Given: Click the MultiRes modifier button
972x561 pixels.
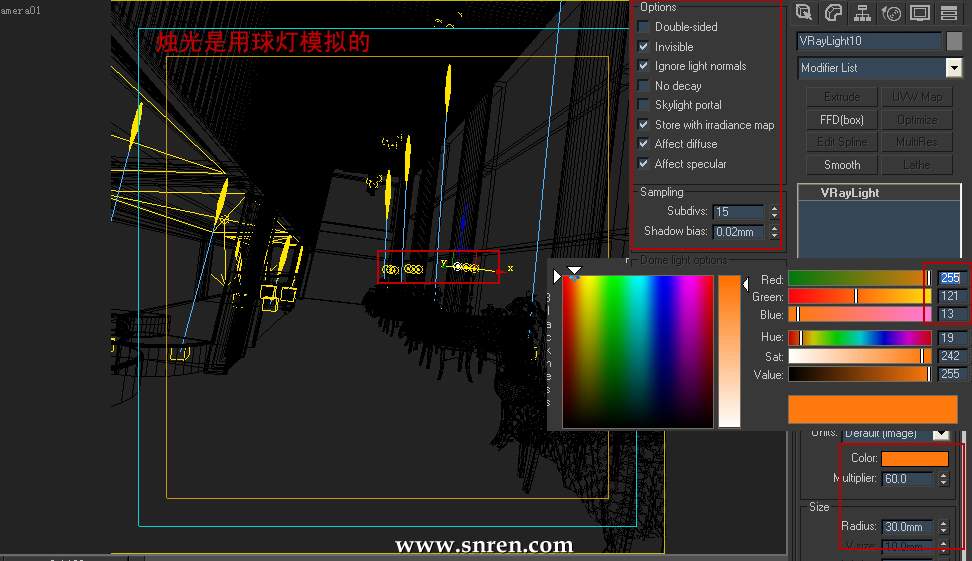Looking at the screenshot, I should 917,142.
